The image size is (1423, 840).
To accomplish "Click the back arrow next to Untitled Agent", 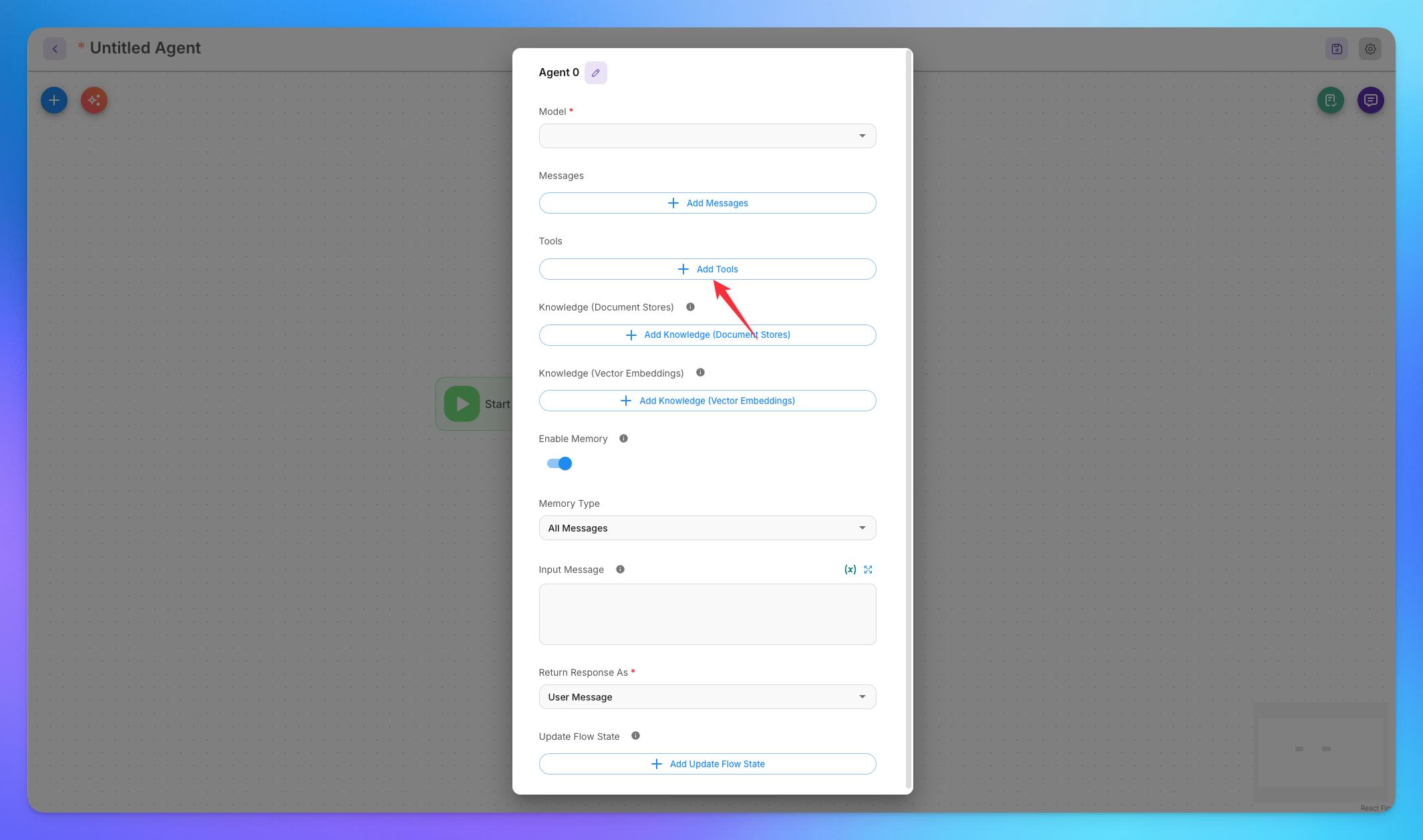I will click(55, 49).
